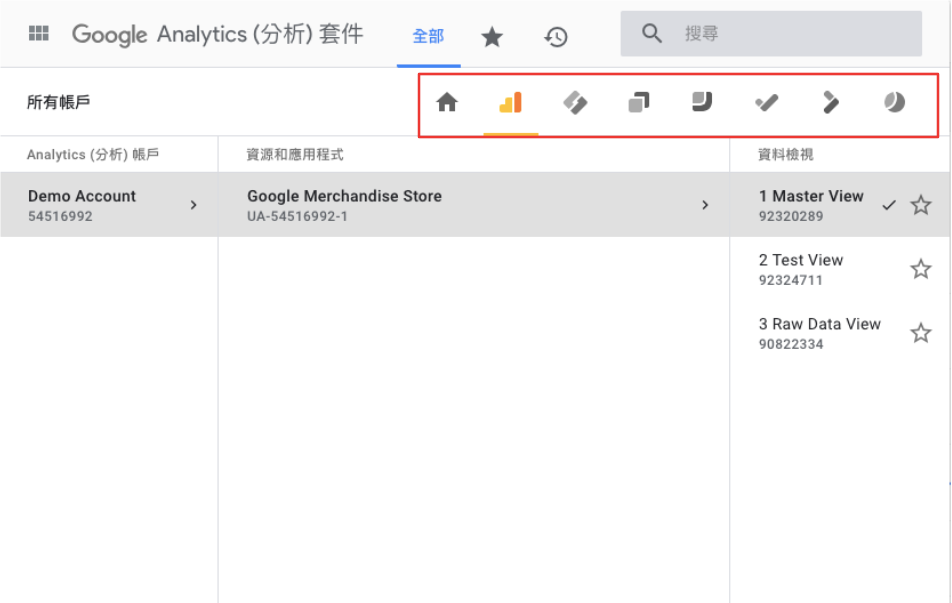Click the Google Analytics (分析) 套件 title
This screenshot has width=952, height=603.
[217, 34]
